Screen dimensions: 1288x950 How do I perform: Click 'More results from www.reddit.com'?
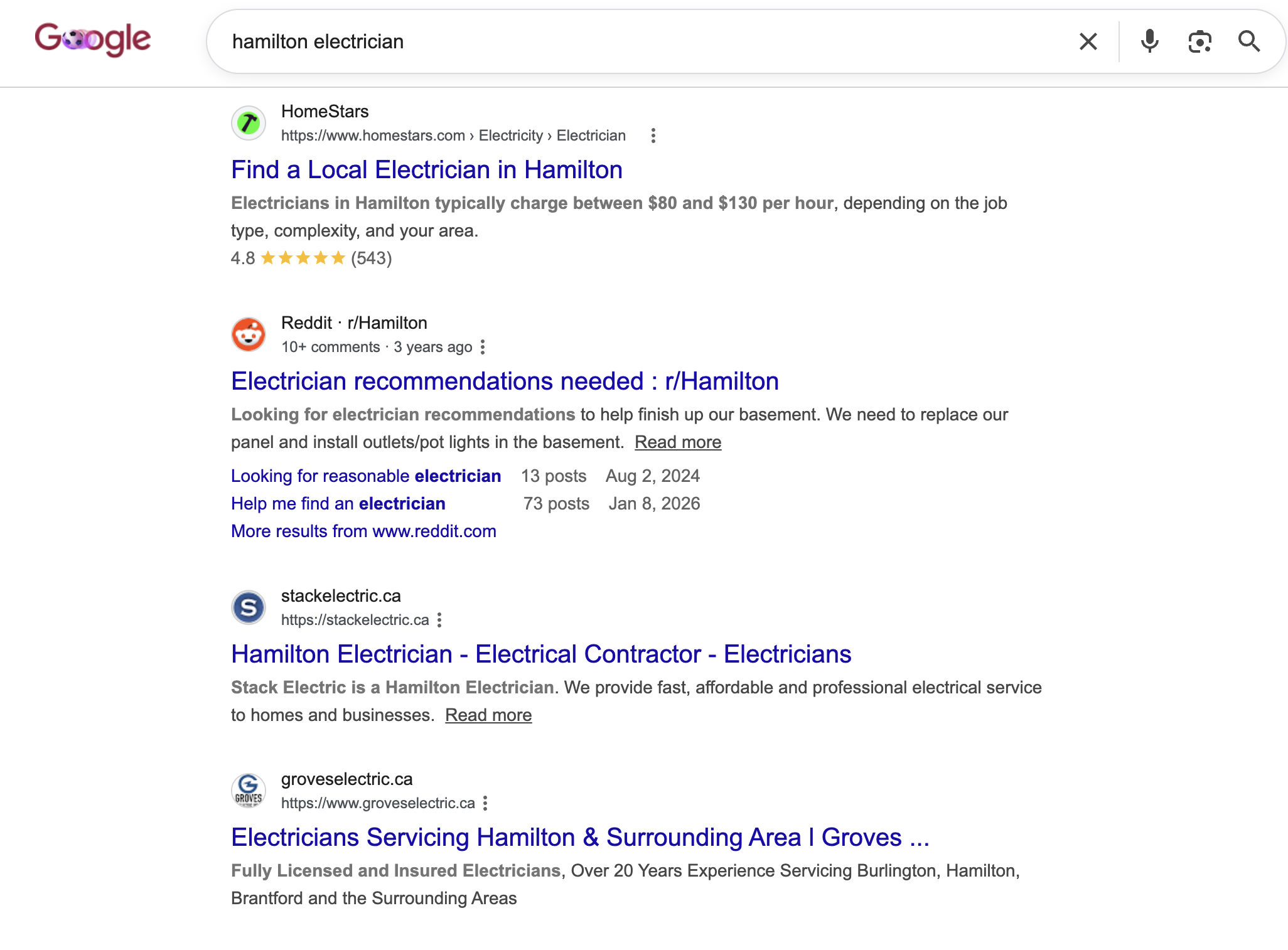[x=363, y=531]
